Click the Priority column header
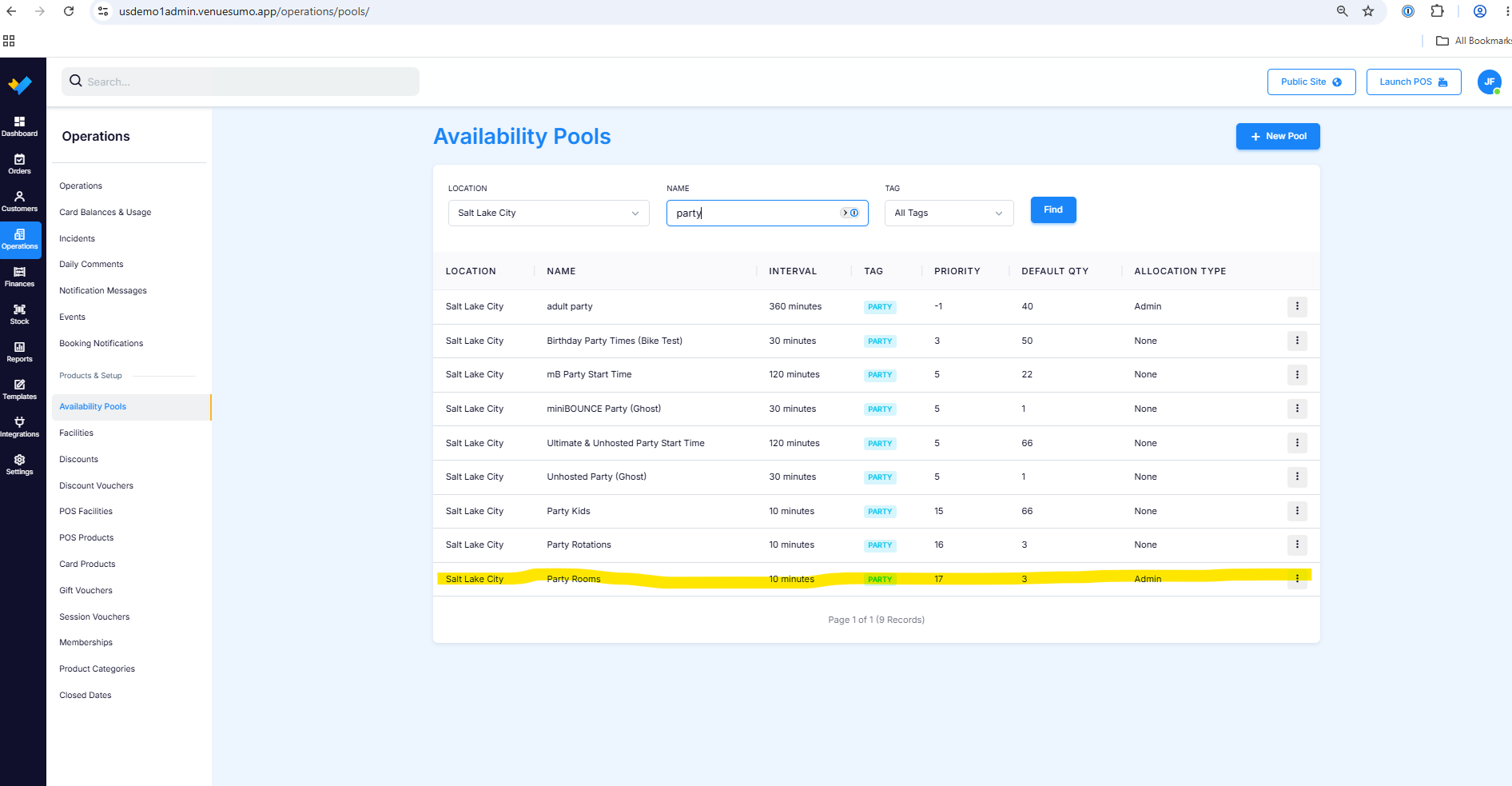Image resolution: width=1512 pixels, height=786 pixels. point(957,271)
